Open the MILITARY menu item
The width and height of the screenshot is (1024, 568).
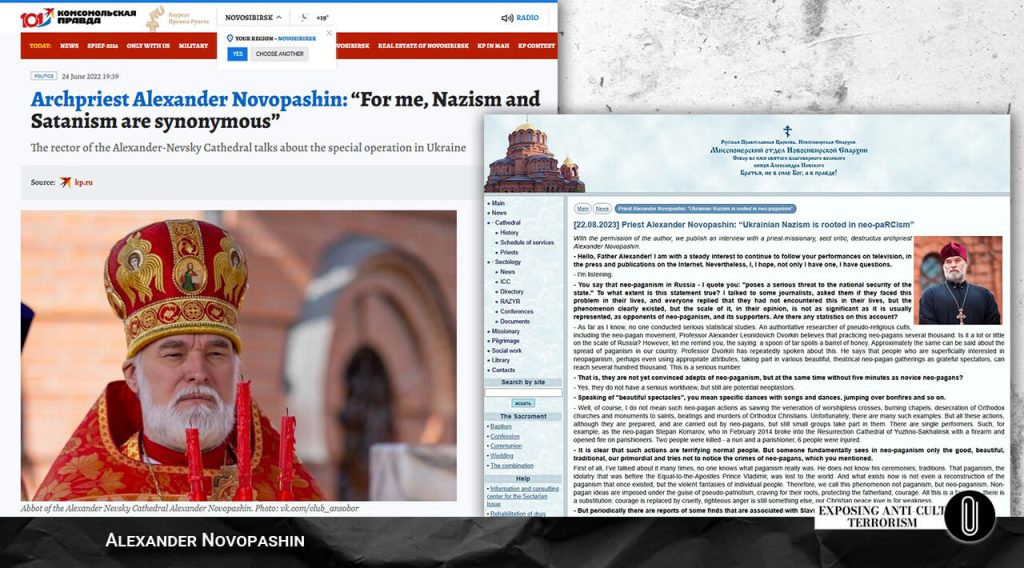point(193,46)
